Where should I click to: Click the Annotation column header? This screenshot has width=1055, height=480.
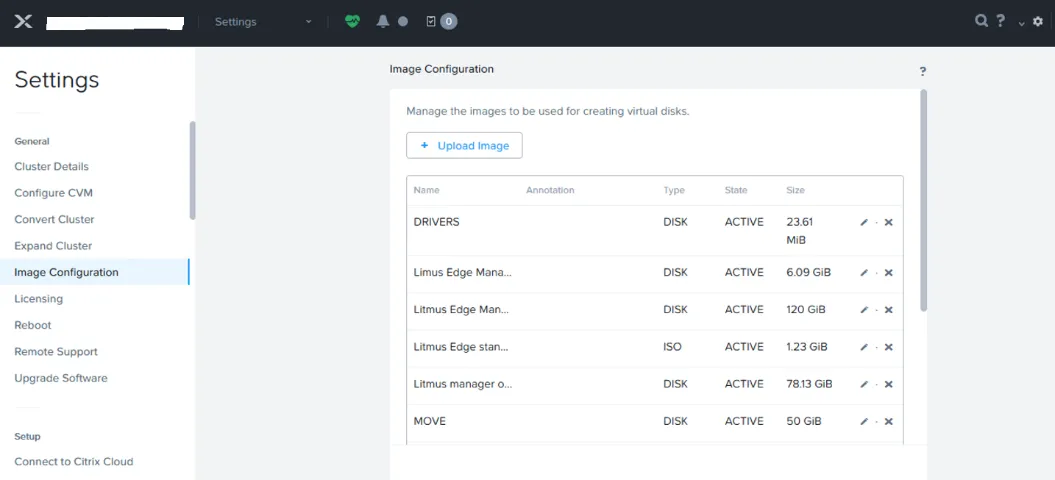pyautogui.click(x=550, y=191)
